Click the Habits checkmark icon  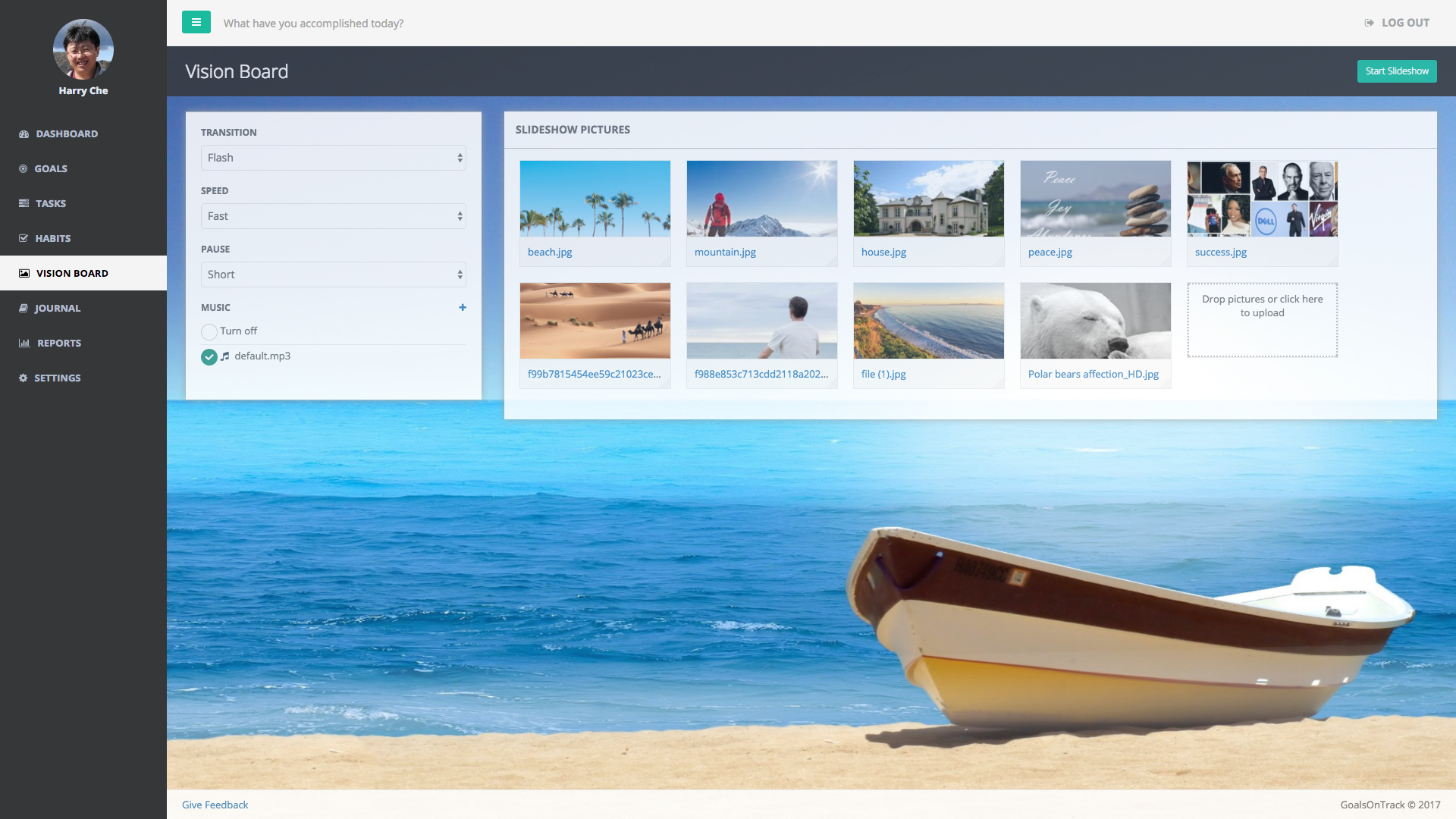pos(24,239)
